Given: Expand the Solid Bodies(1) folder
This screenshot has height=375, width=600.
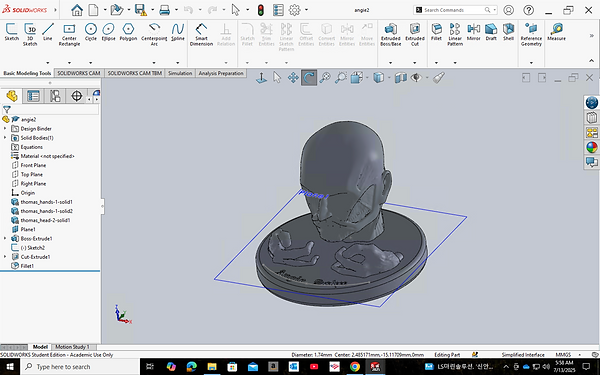Looking at the screenshot, I should pos(5,138).
